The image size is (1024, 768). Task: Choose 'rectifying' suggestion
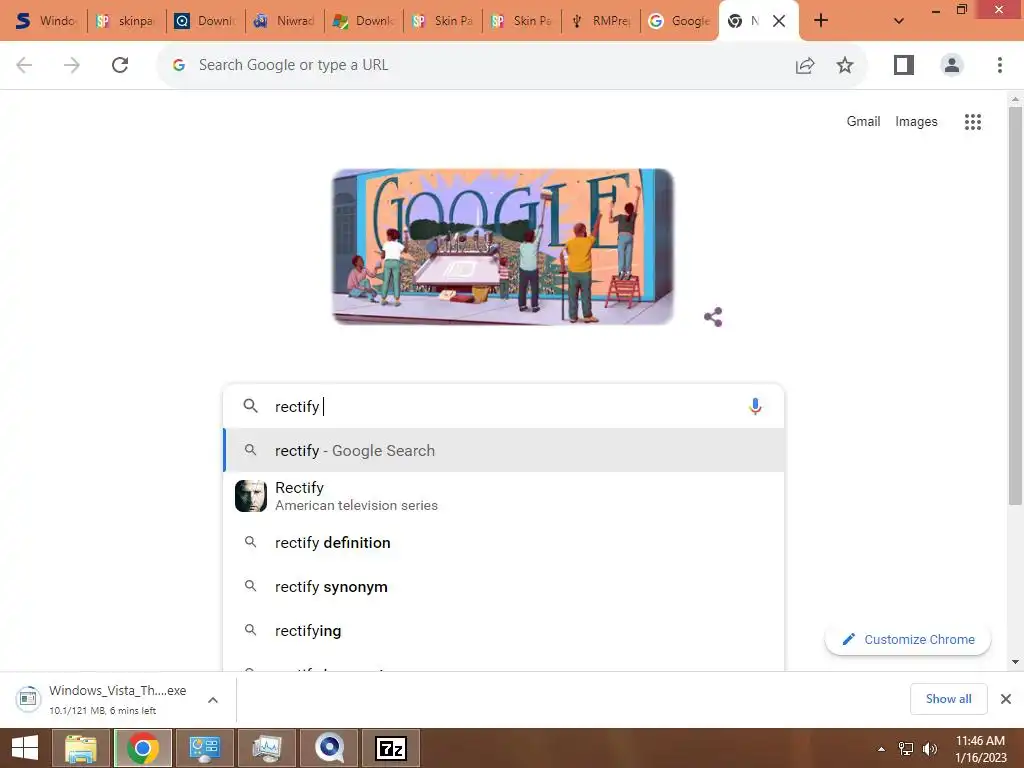point(504,631)
